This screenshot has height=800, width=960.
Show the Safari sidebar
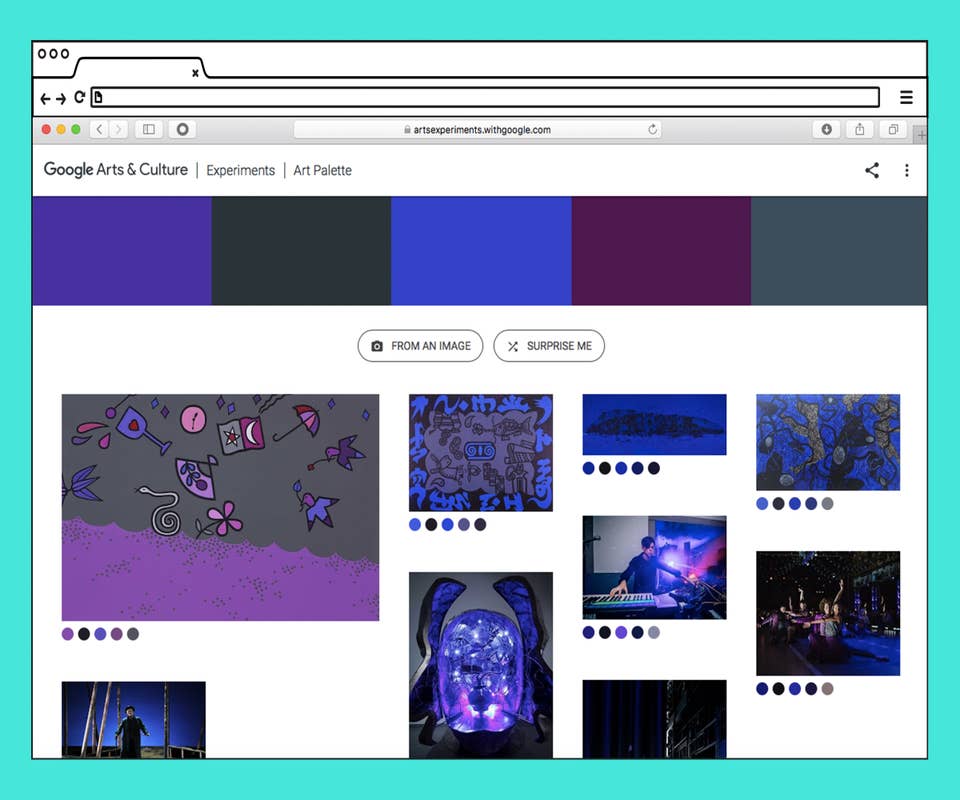[x=149, y=129]
